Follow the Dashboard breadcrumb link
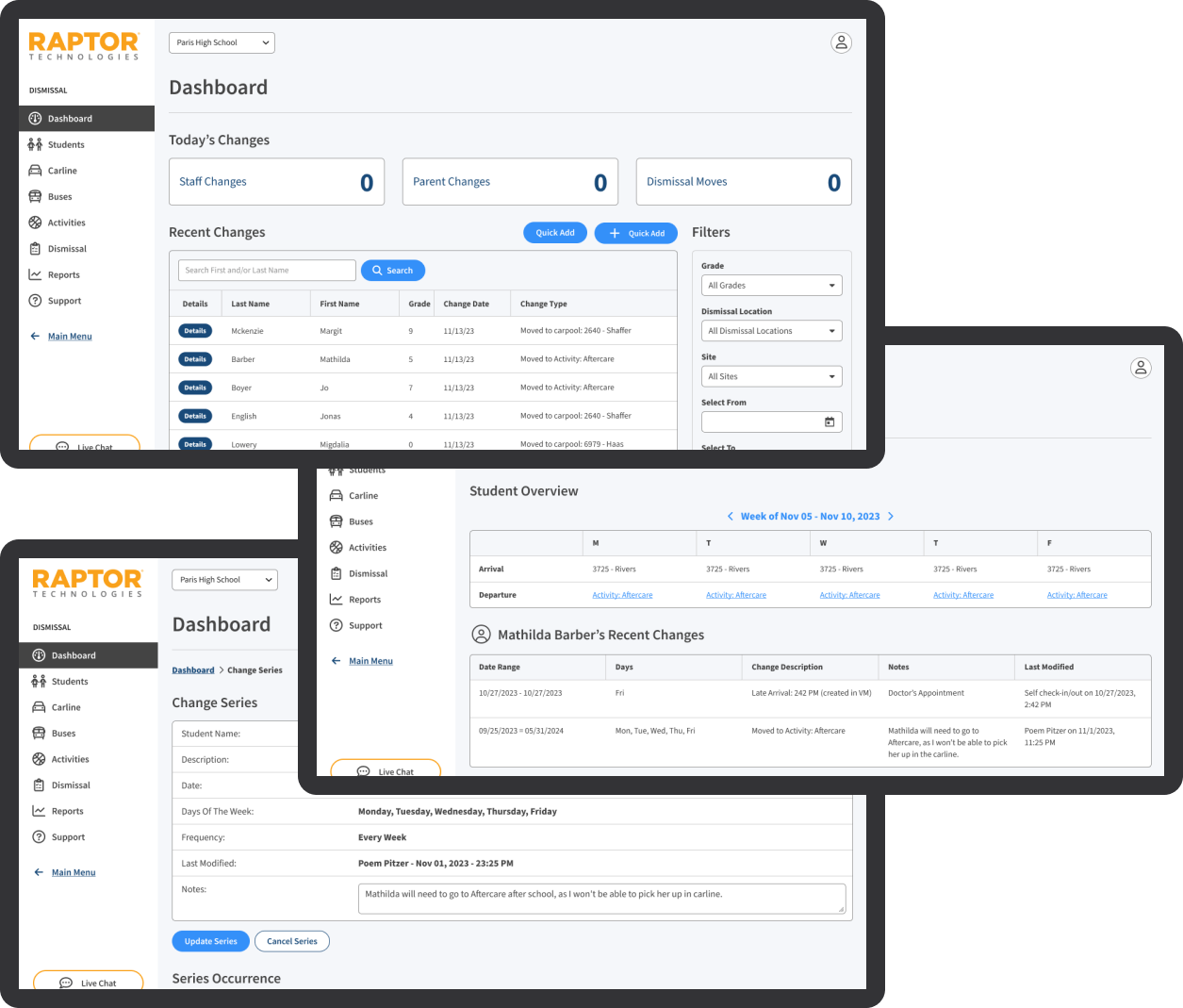This screenshot has height=1008, width=1183. tap(193, 670)
